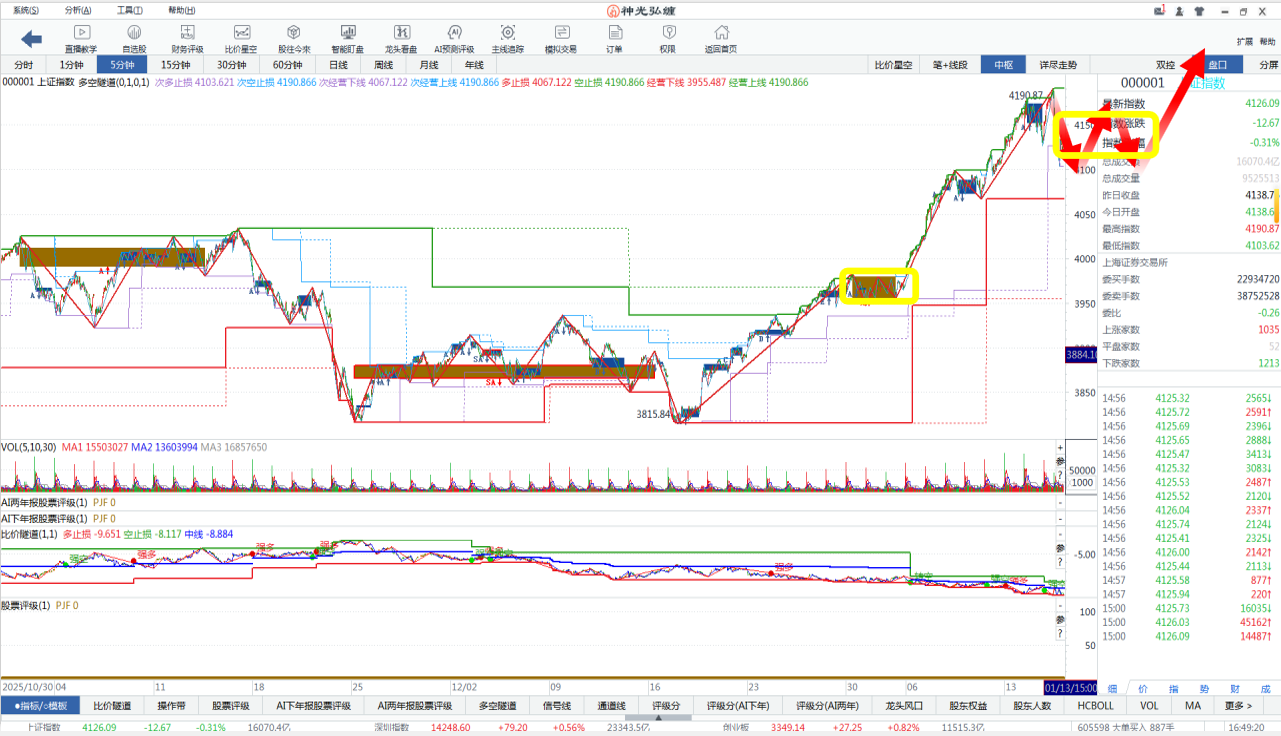Switch to the 15分钟 period tab
This screenshot has width=1281, height=736.
(176, 65)
